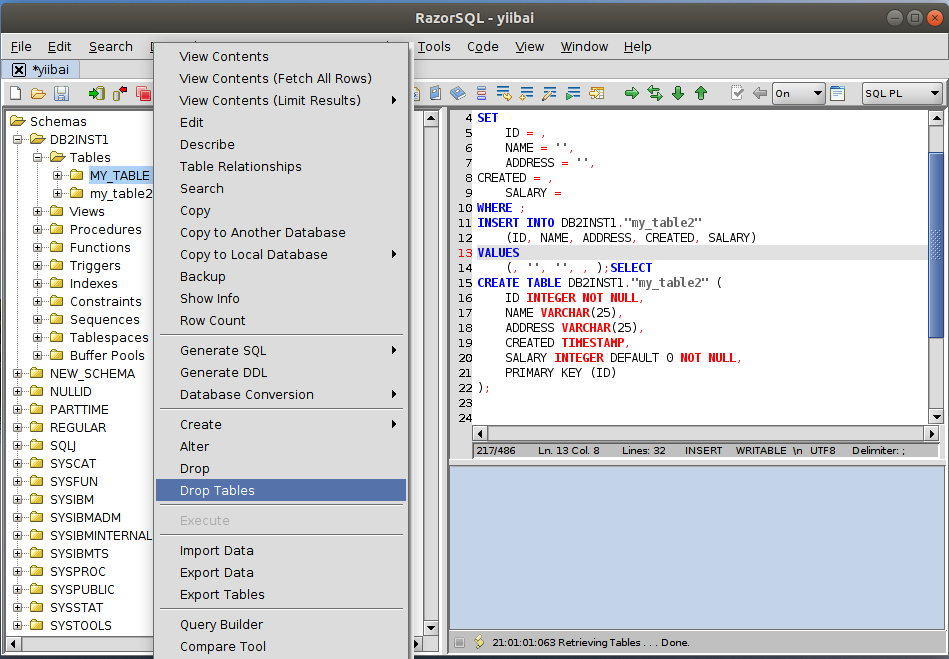Image resolution: width=949 pixels, height=659 pixels.
Task: Open the SQL PL language dropdown
Action: point(901,93)
